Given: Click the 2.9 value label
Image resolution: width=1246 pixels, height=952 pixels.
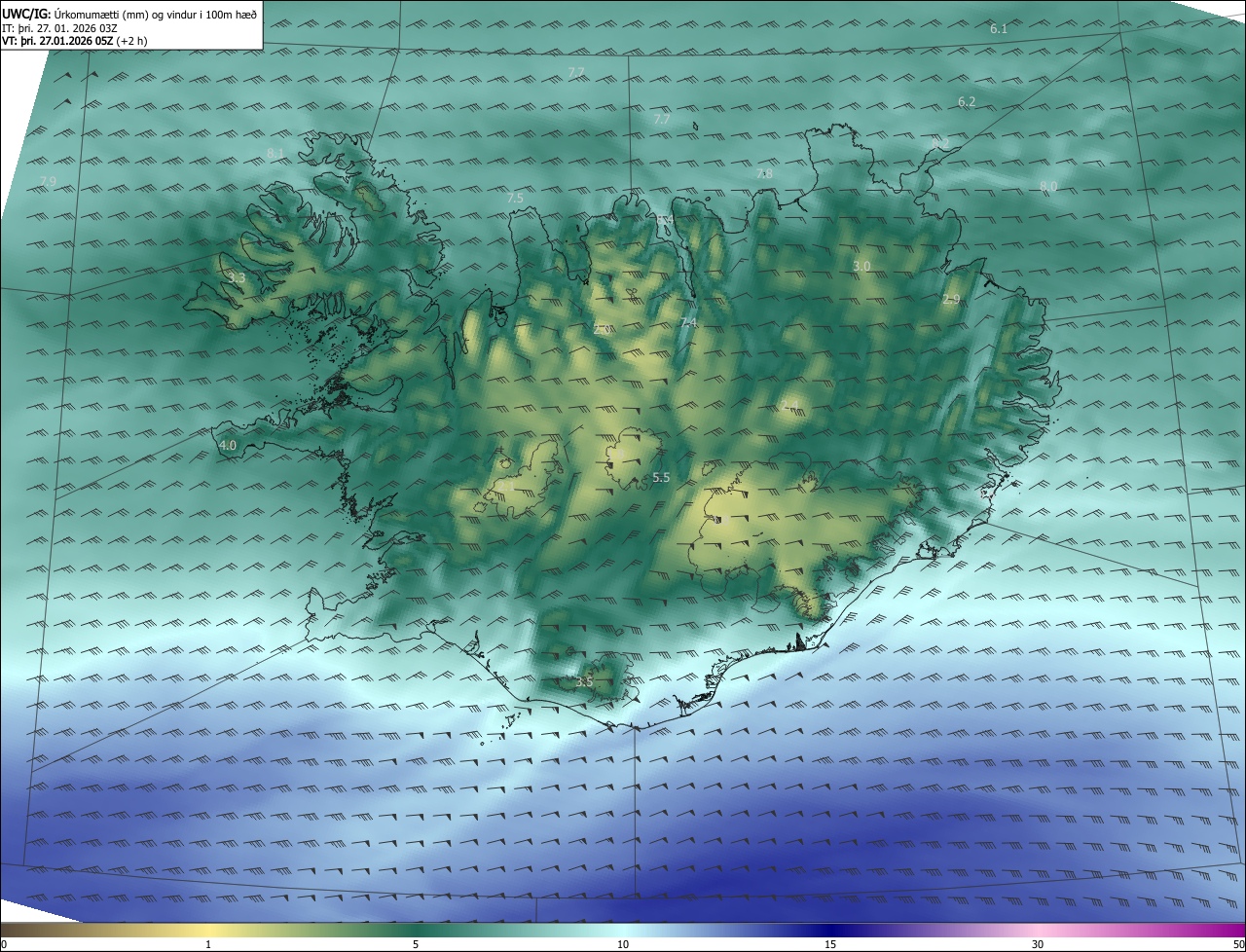Looking at the screenshot, I should click(951, 300).
